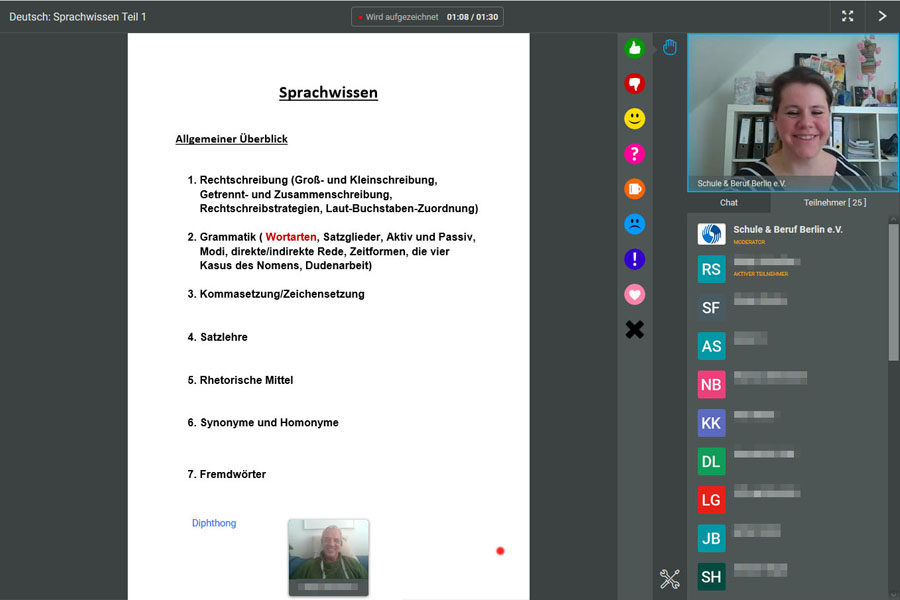Screen dimensions: 900x600
Task: Select participant avatar SF
Action: coord(711,308)
